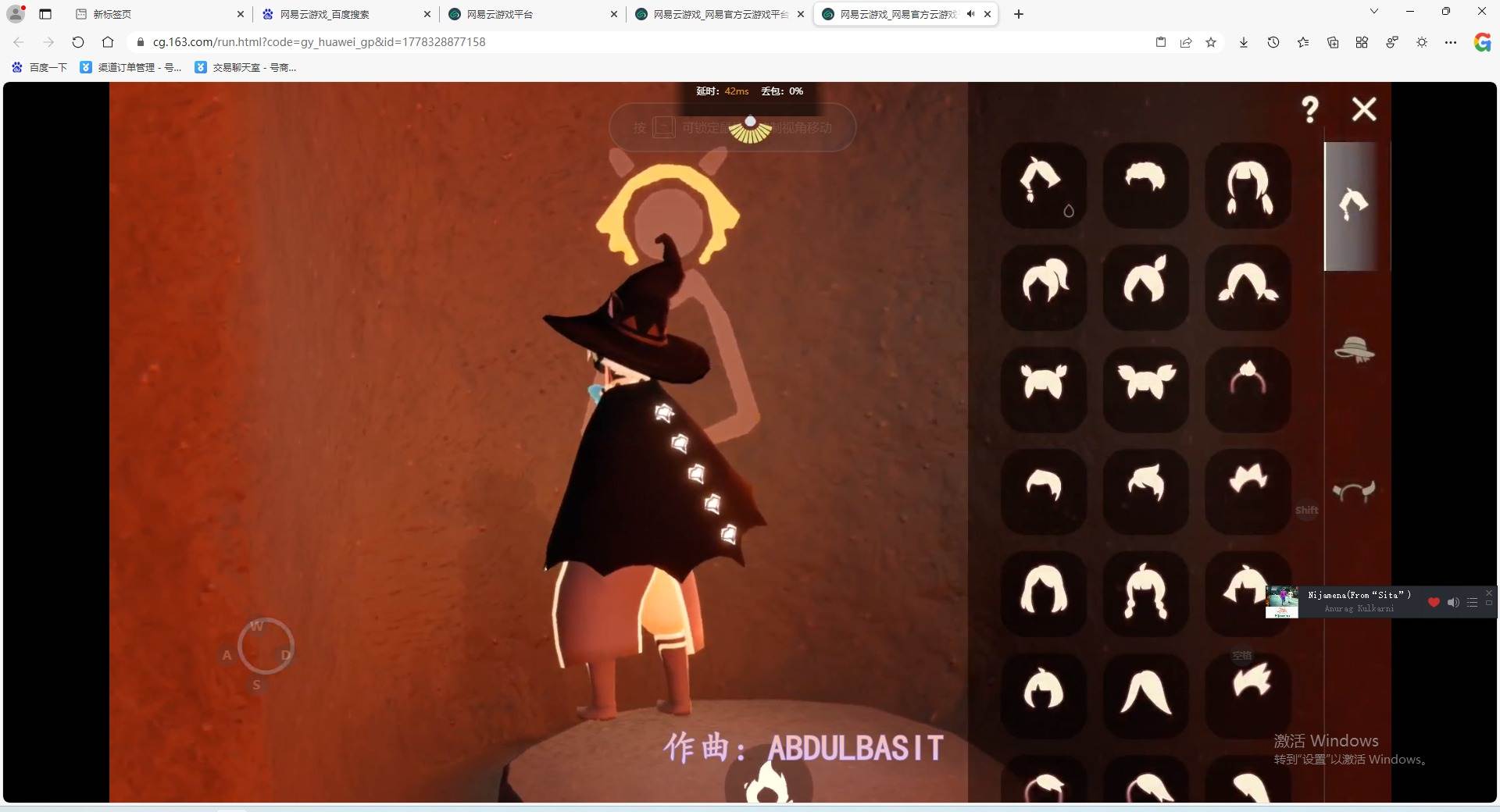This screenshot has width=1500, height=812.
Task: Pick the jagged side-swept spiky hairstyle
Action: (x=1248, y=696)
